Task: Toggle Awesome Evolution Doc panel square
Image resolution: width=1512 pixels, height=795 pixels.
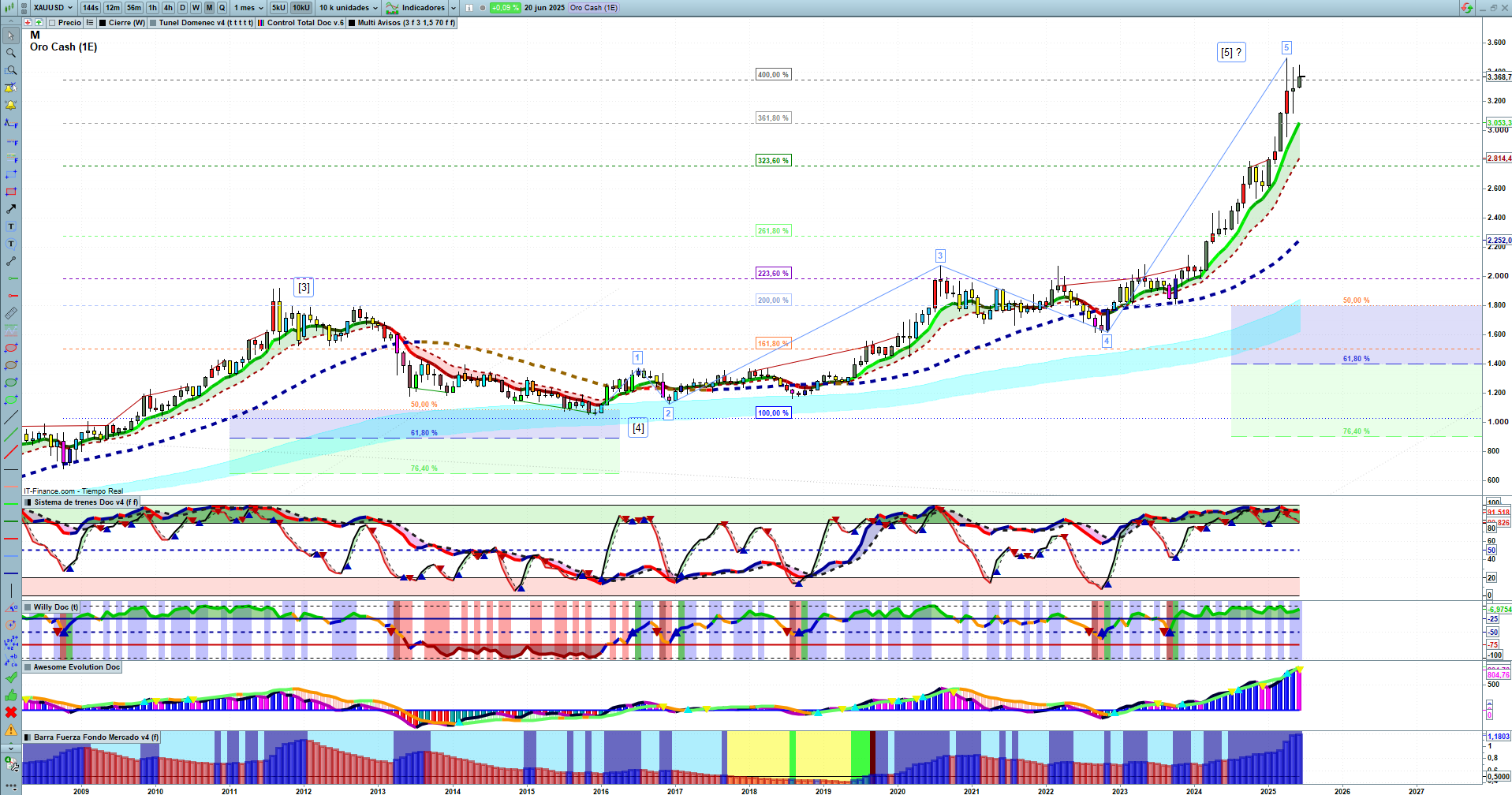Action: (28, 667)
